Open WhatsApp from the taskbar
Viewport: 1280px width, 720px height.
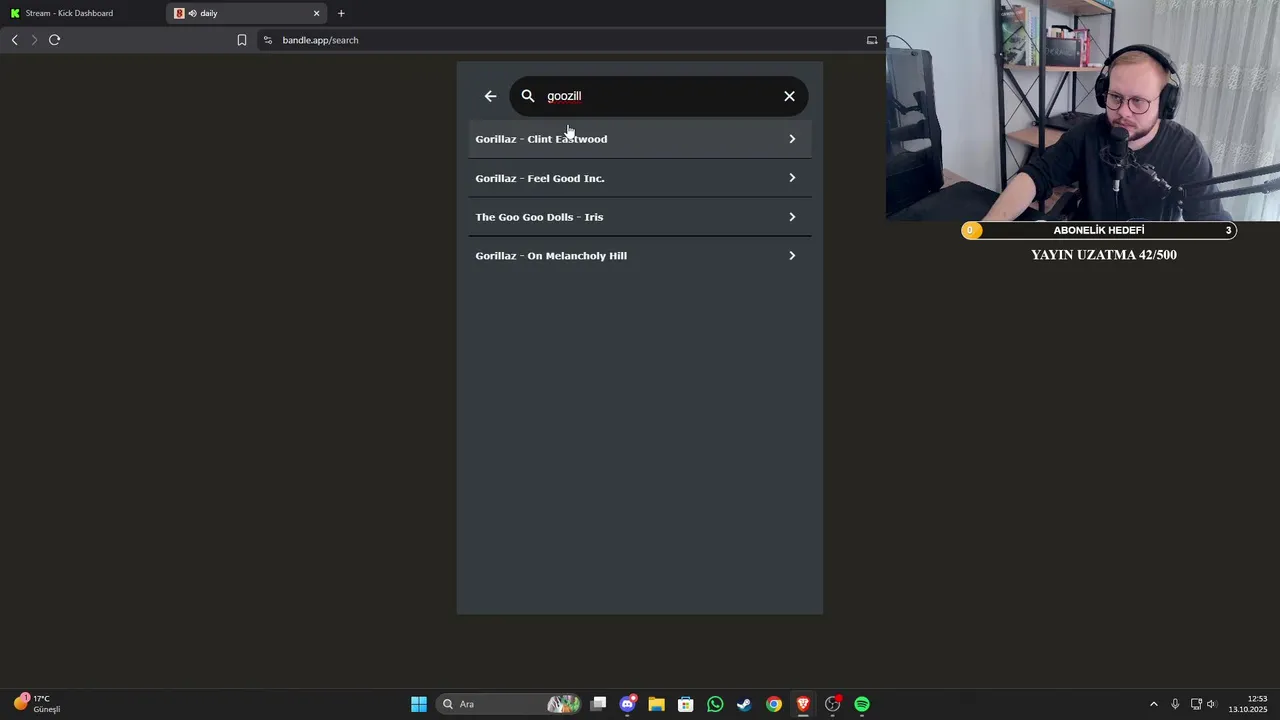(715, 704)
